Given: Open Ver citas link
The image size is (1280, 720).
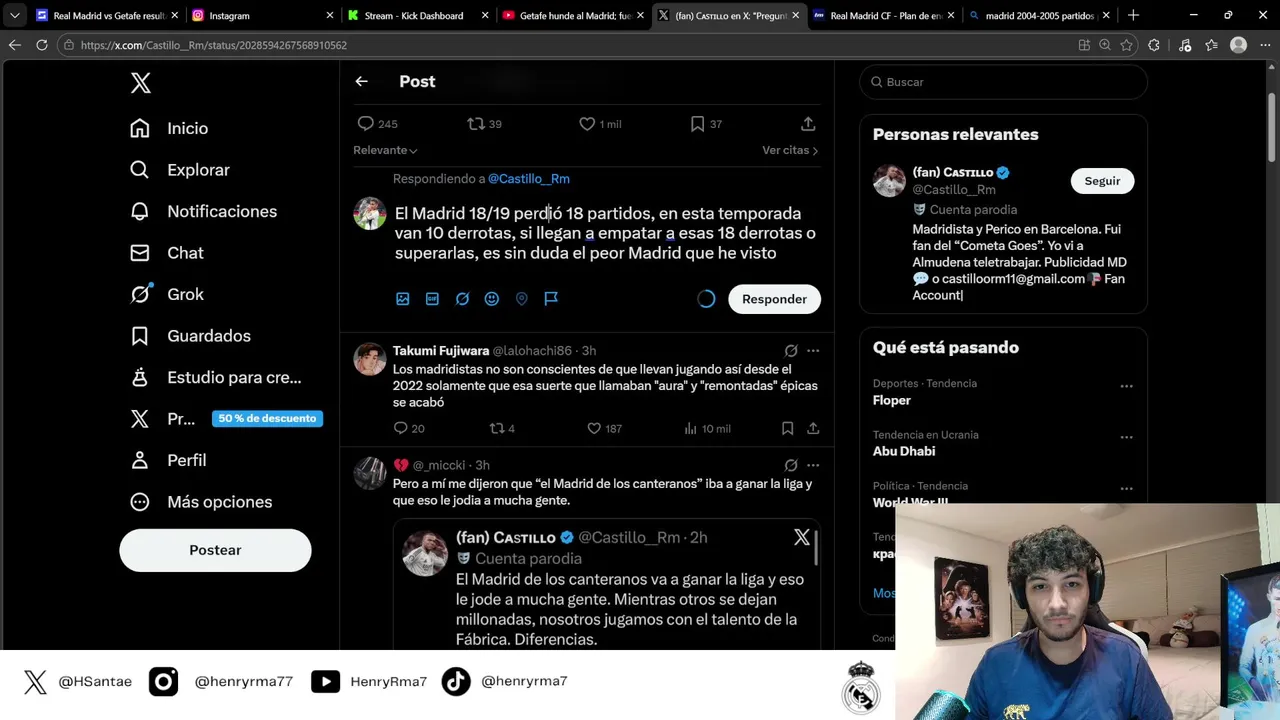Looking at the screenshot, I should [x=790, y=150].
